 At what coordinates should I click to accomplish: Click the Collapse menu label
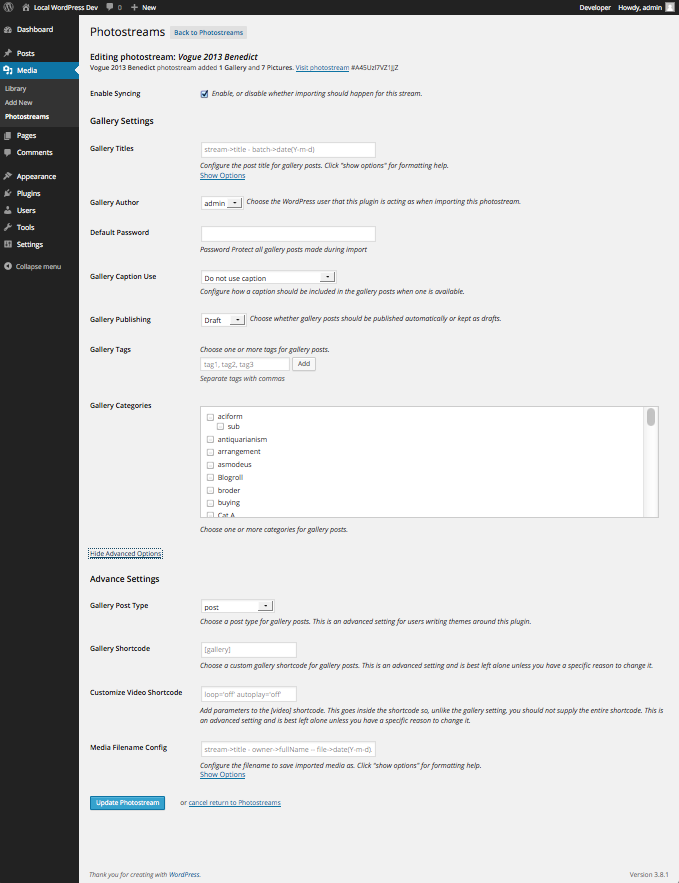tap(38, 266)
